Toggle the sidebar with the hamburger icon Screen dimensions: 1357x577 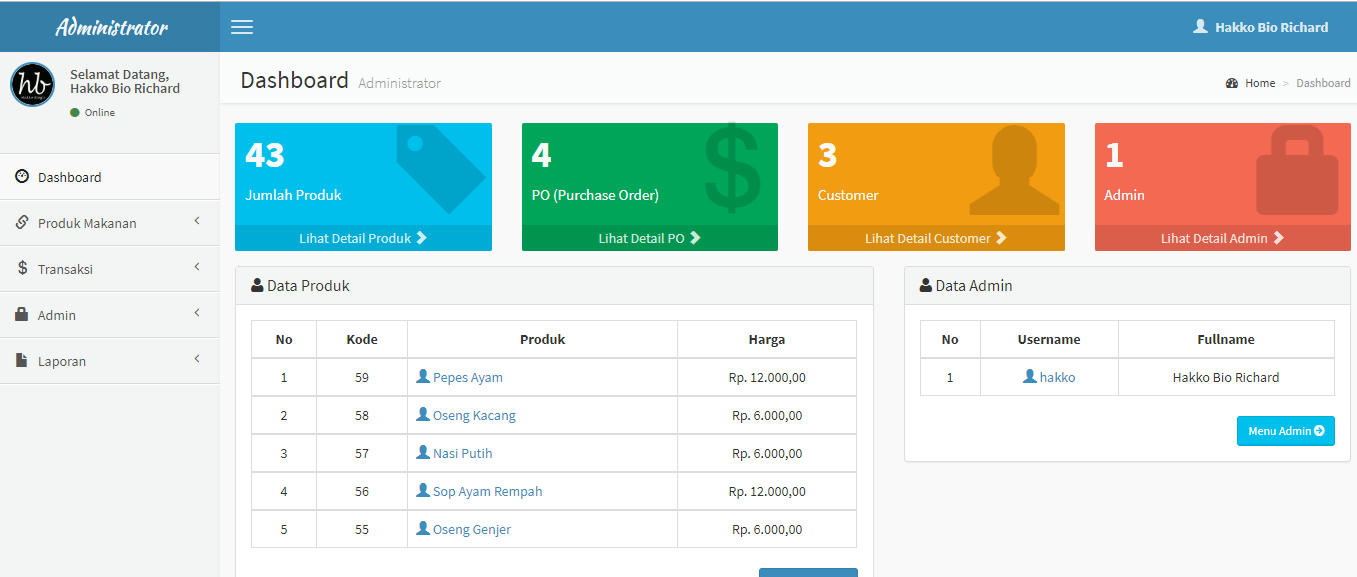pos(242,27)
